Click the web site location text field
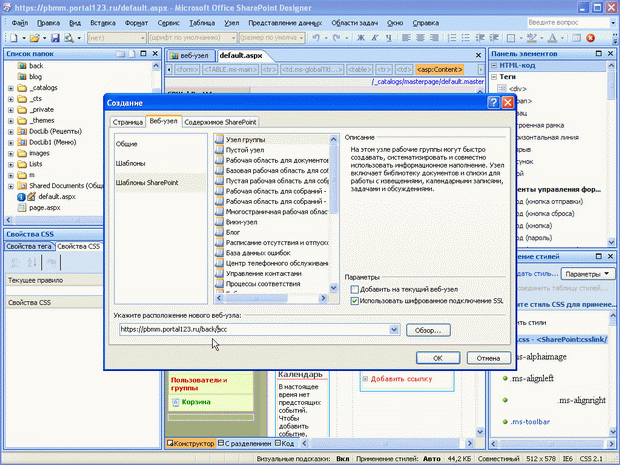 [x=250, y=329]
